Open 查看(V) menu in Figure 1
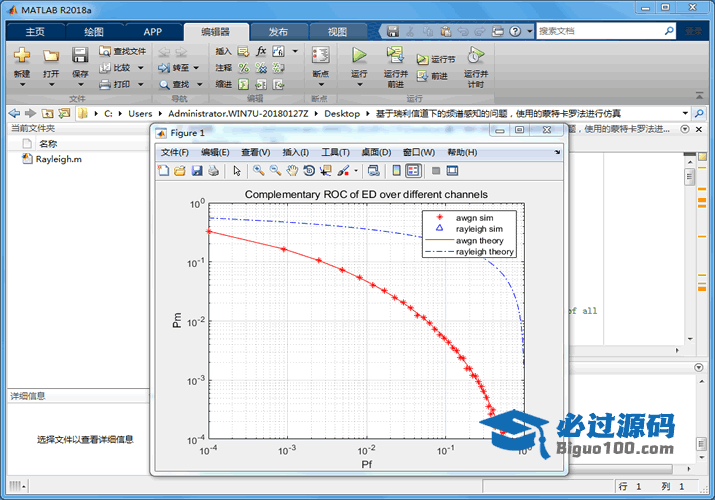The width and height of the screenshot is (715, 500). [255, 152]
